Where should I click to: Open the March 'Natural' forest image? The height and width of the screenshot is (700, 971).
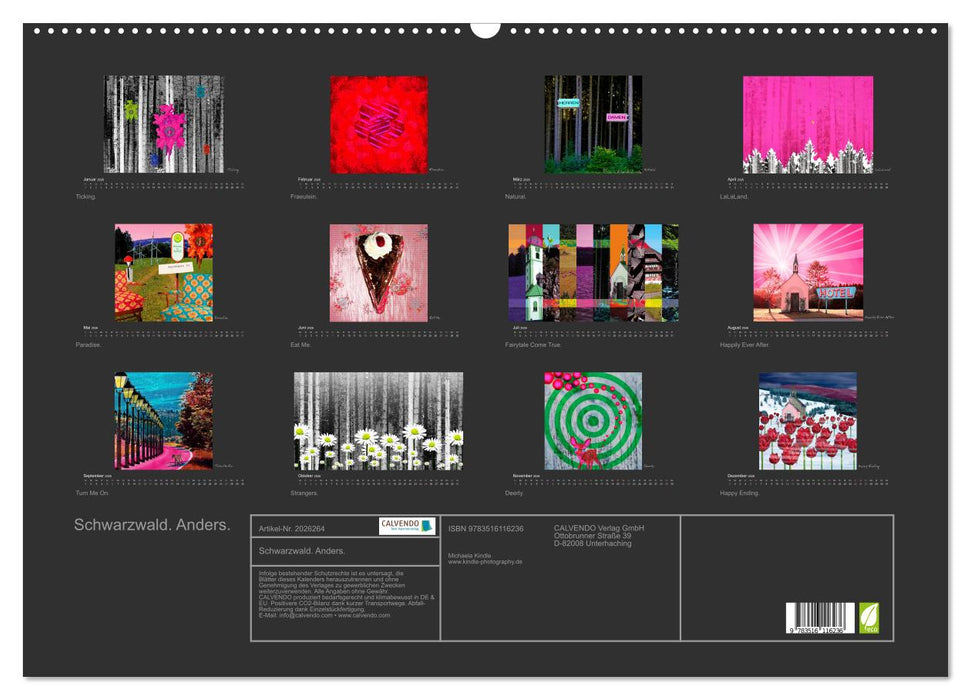point(593,124)
